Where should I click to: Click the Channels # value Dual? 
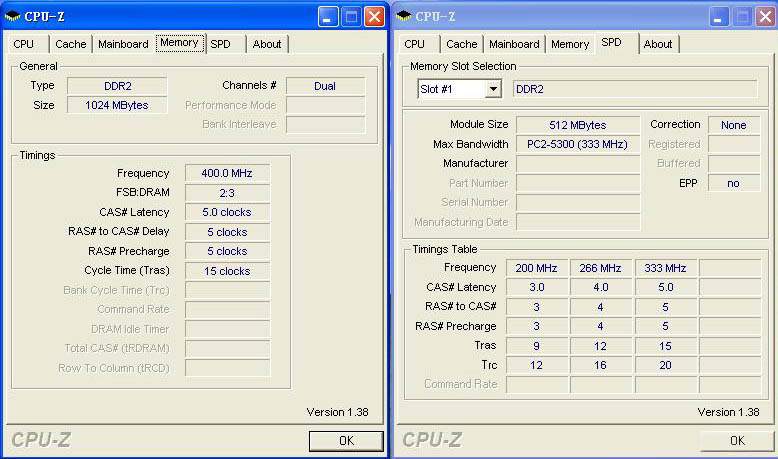pos(325,86)
